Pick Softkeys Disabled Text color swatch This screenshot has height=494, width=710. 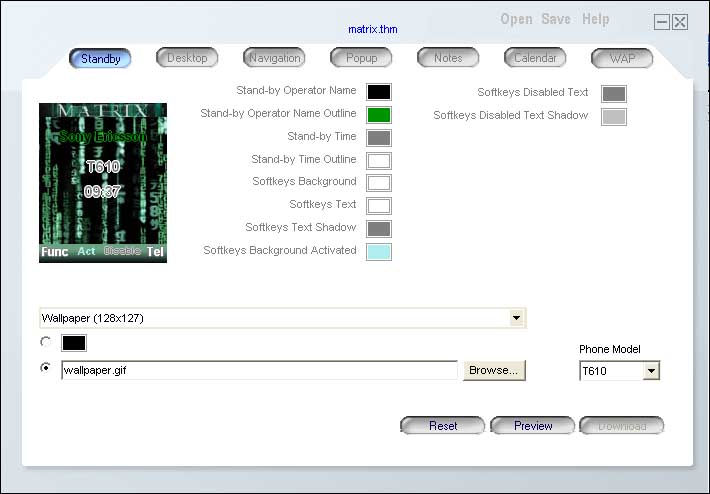(x=614, y=94)
